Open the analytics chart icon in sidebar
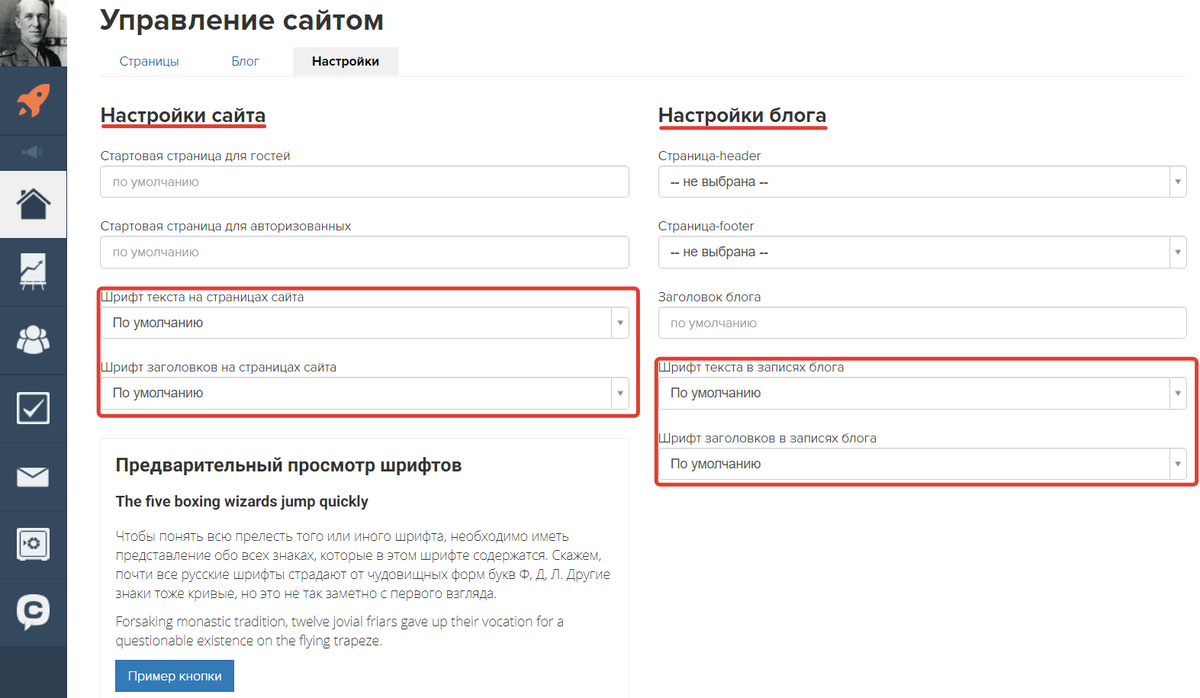 (33, 272)
